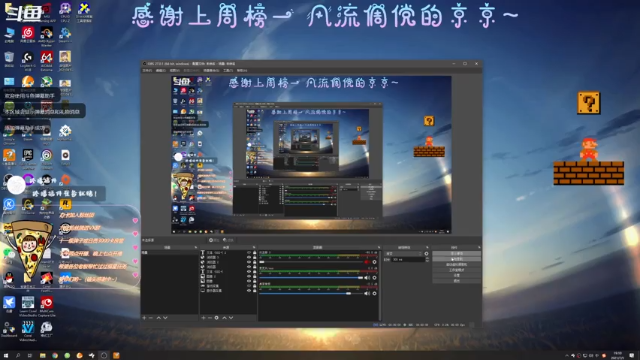
Task: Mute the middle mixer channel speaker icon
Action: [x=367, y=278]
